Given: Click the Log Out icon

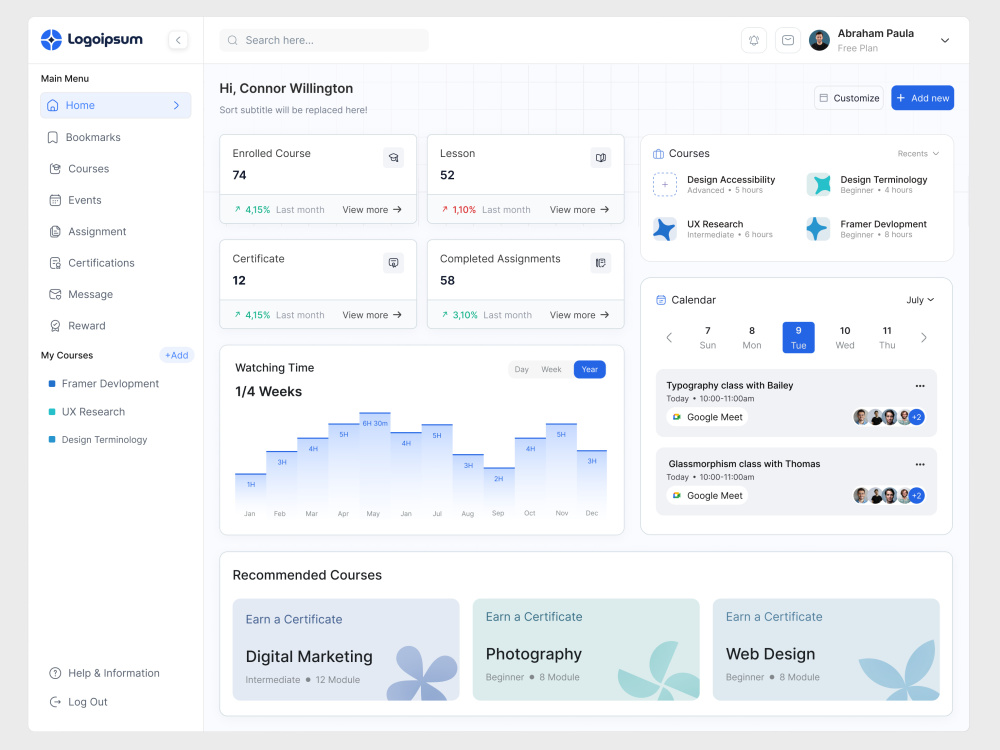Looking at the screenshot, I should click(55, 702).
